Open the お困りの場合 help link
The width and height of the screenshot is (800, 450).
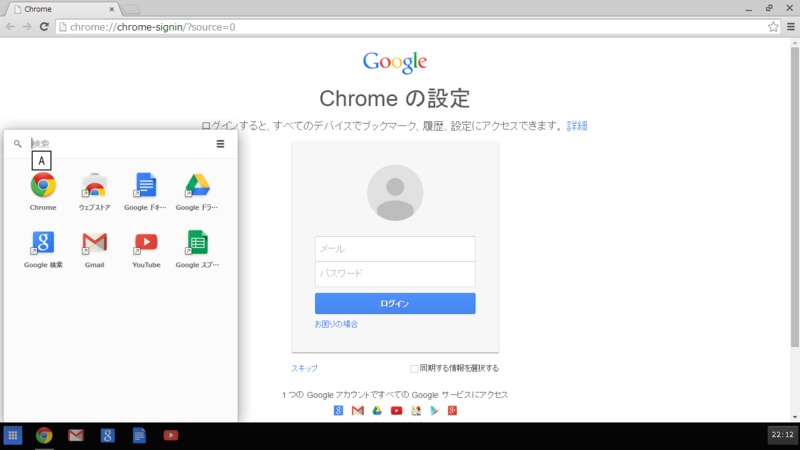(336, 324)
